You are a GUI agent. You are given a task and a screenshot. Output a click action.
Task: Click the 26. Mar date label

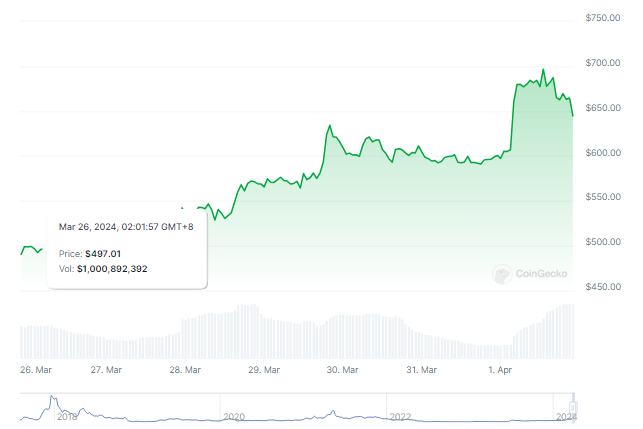pos(35,370)
